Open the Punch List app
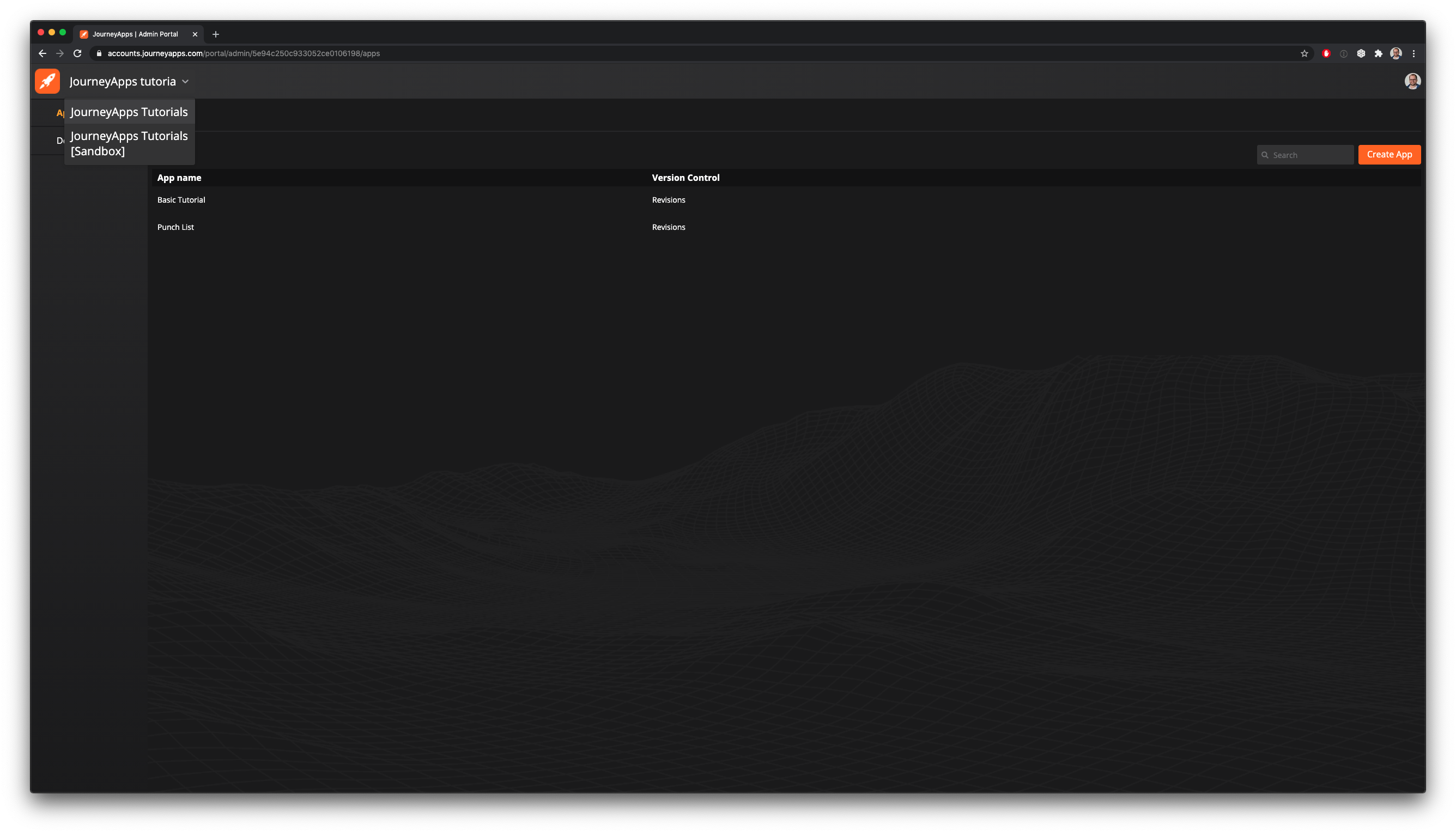This screenshot has width=1456, height=833. [x=175, y=227]
